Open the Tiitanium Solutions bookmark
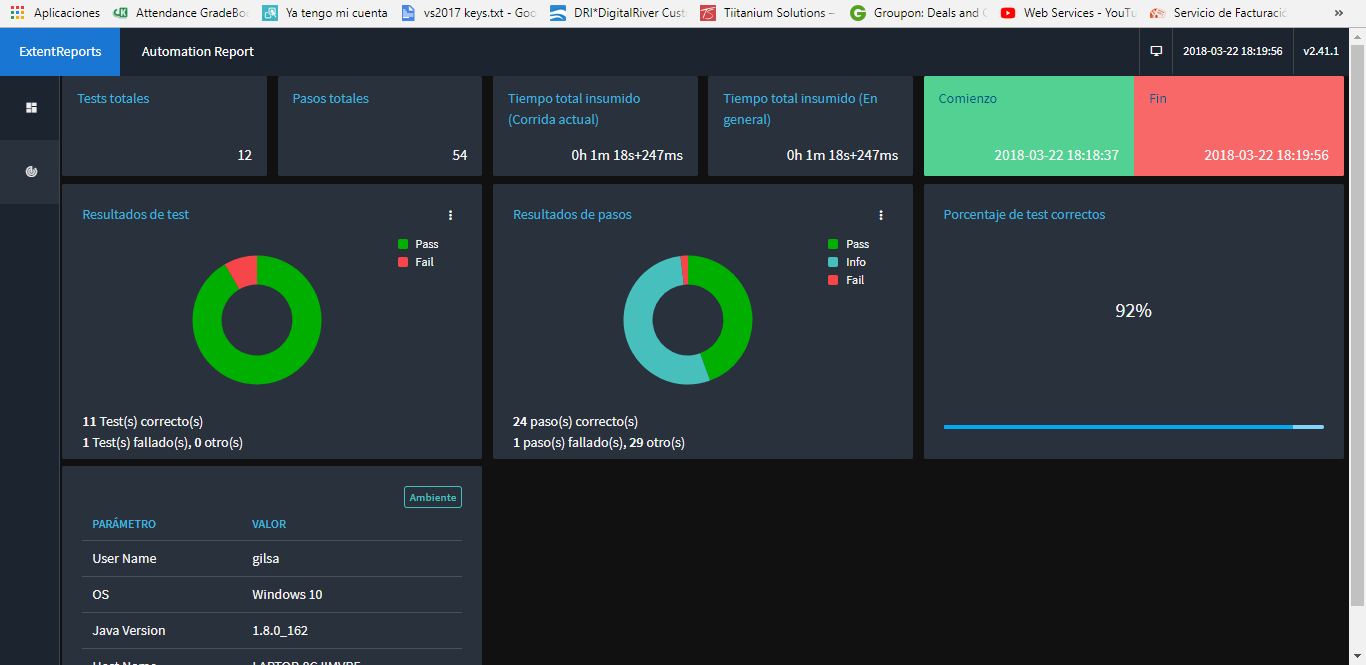The height and width of the screenshot is (665, 1366). (x=768, y=13)
